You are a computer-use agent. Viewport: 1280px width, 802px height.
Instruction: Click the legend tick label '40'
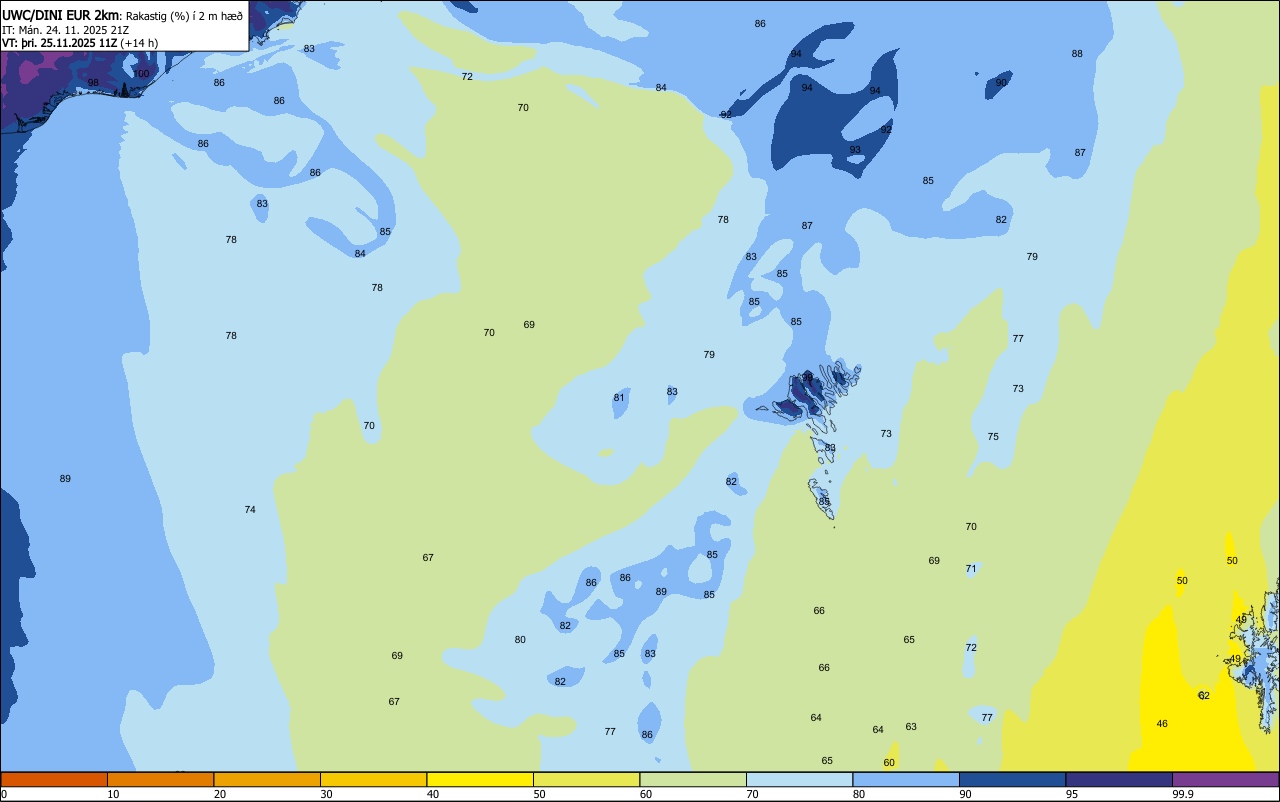point(433,794)
